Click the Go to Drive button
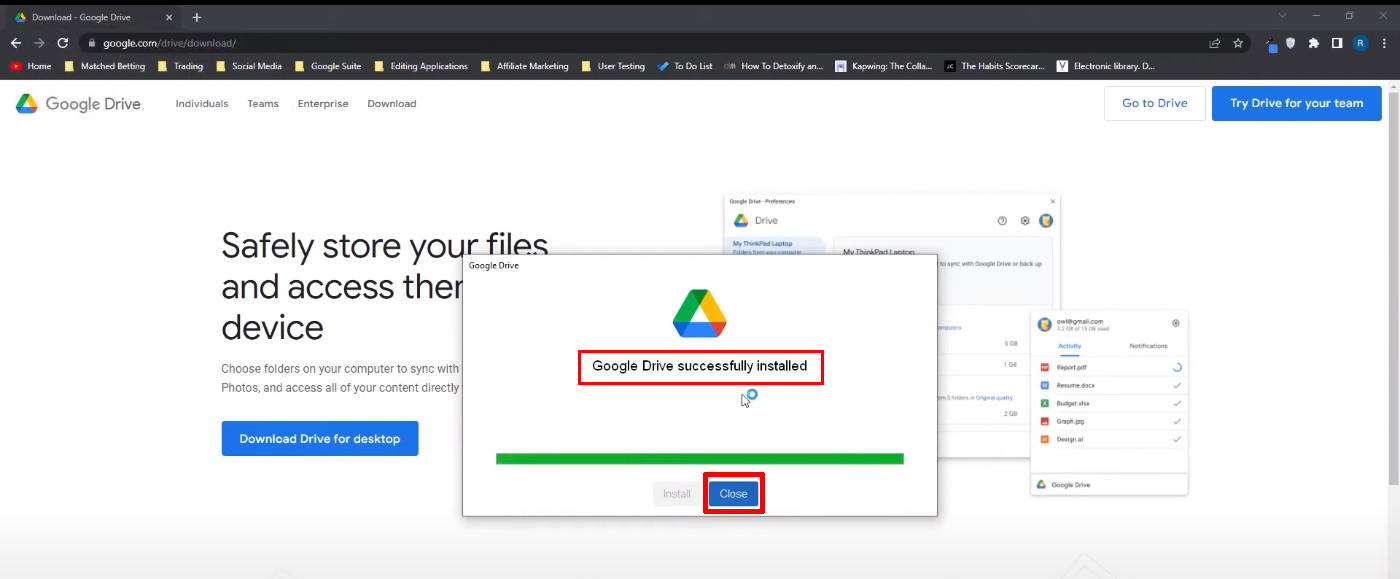The image size is (1400, 579). (x=1154, y=103)
